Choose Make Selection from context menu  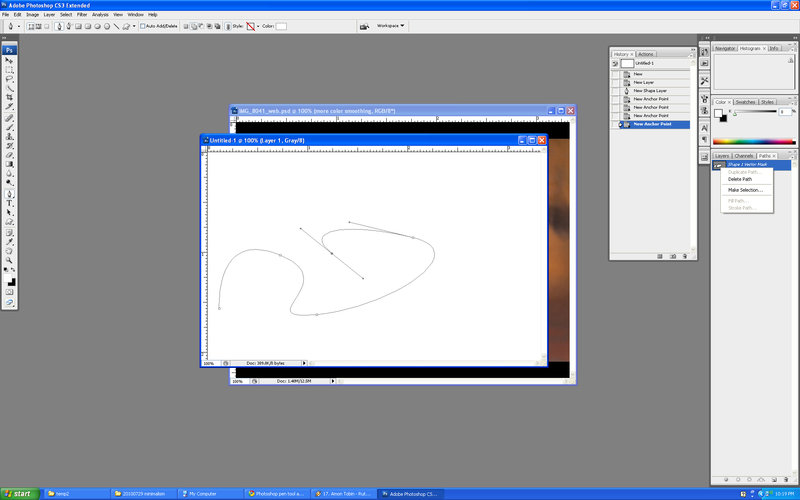(x=745, y=190)
